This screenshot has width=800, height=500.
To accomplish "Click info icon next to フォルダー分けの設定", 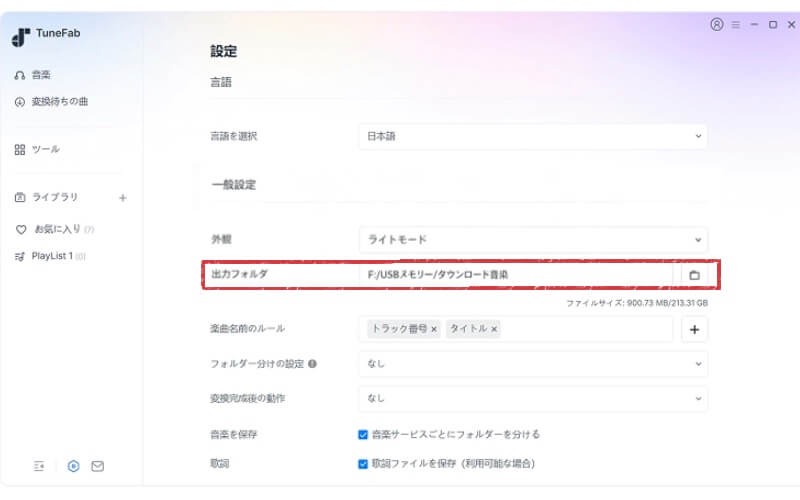I will (x=312, y=364).
